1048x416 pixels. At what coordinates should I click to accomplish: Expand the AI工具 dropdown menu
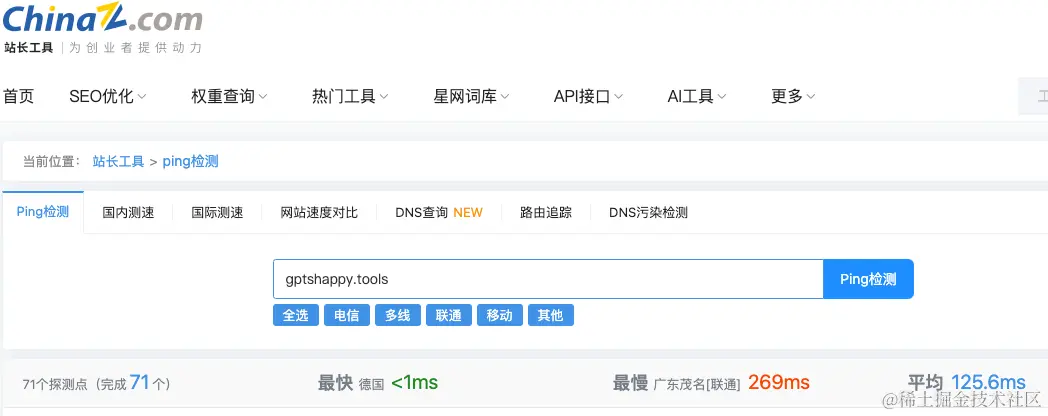697,96
